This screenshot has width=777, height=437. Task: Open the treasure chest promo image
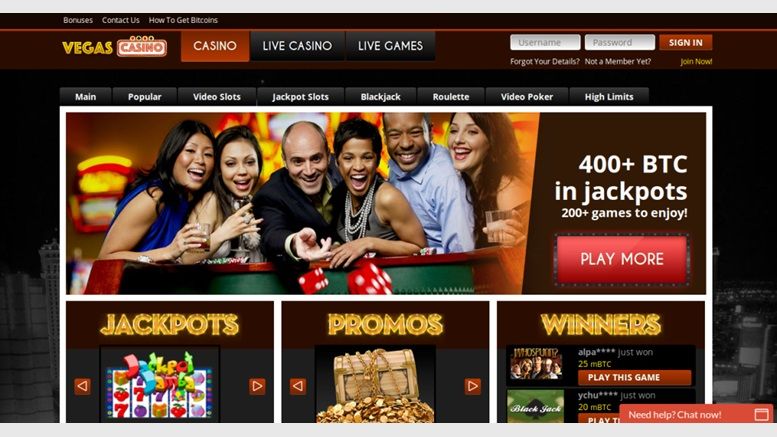click(376, 384)
